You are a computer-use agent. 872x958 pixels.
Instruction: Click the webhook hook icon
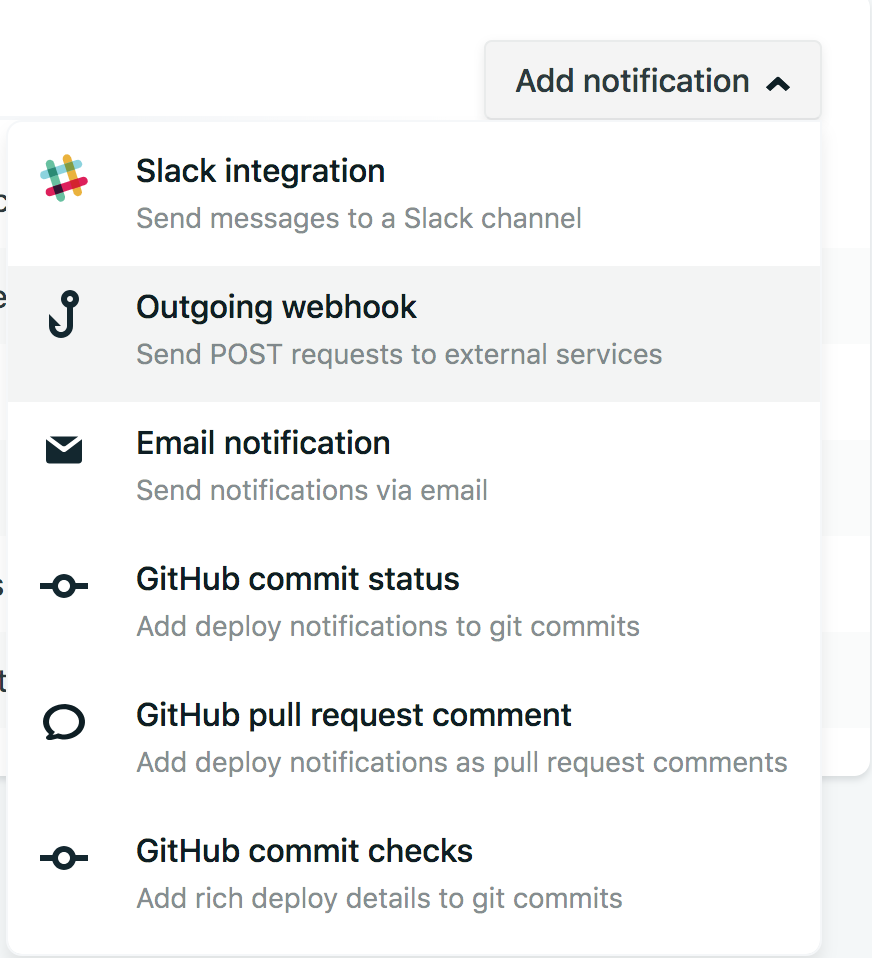[x=64, y=314]
